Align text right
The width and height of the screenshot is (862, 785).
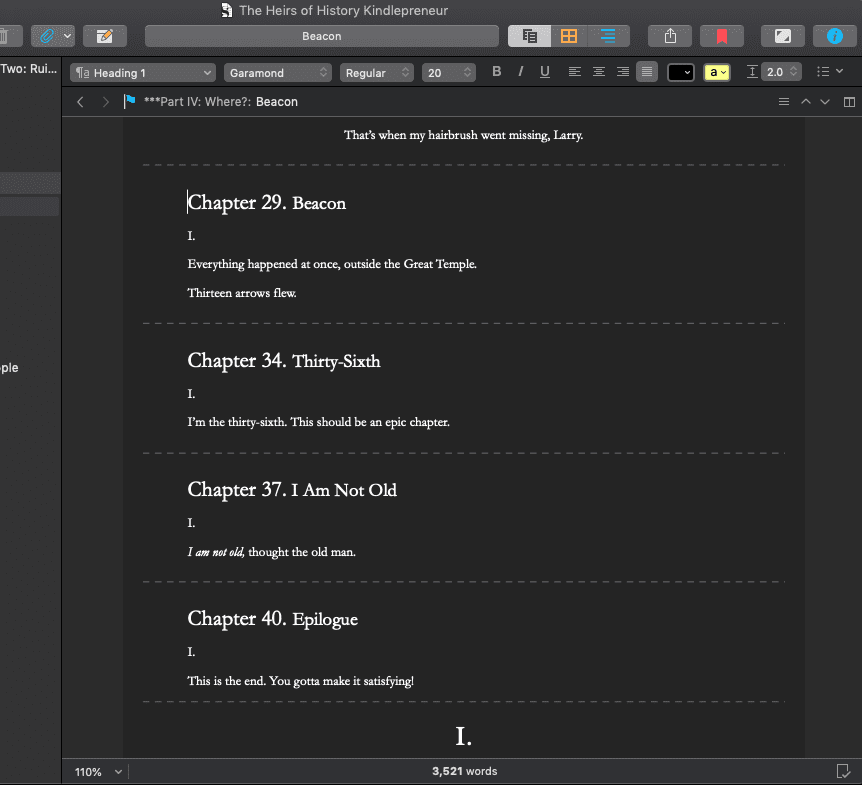coord(623,71)
